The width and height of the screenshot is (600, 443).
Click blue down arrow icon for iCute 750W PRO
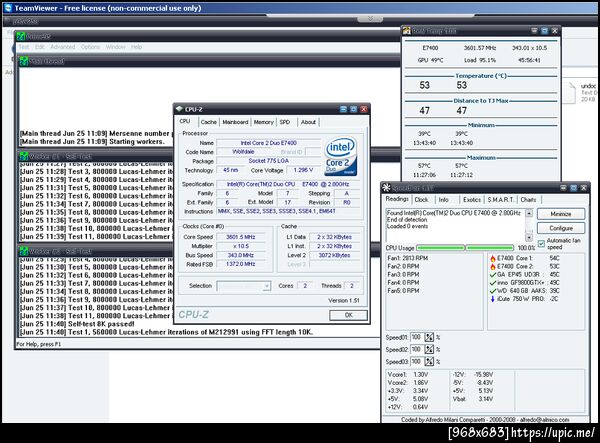(x=493, y=299)
